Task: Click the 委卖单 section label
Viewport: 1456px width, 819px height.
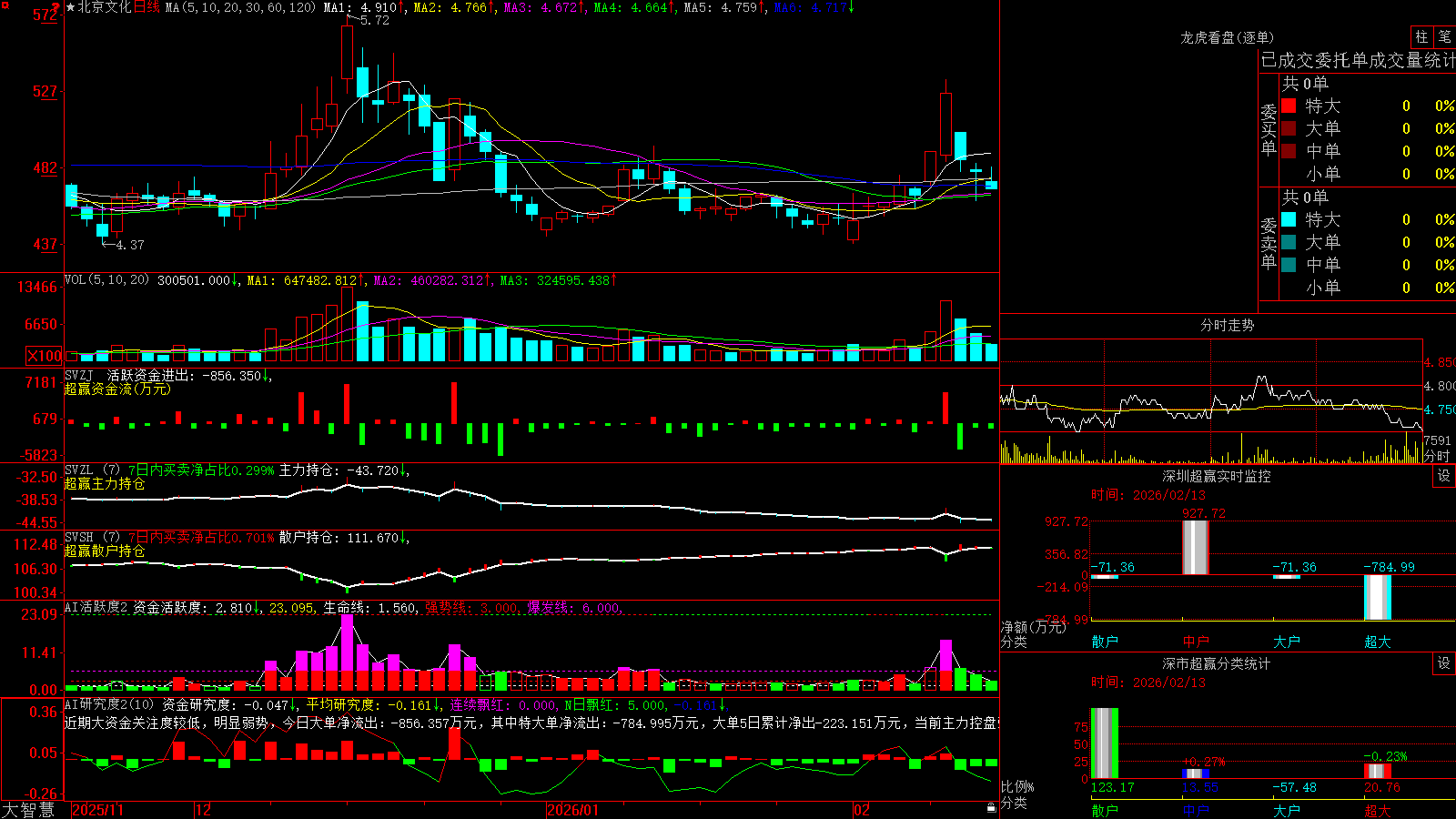Action: (x=1269, y=243)
